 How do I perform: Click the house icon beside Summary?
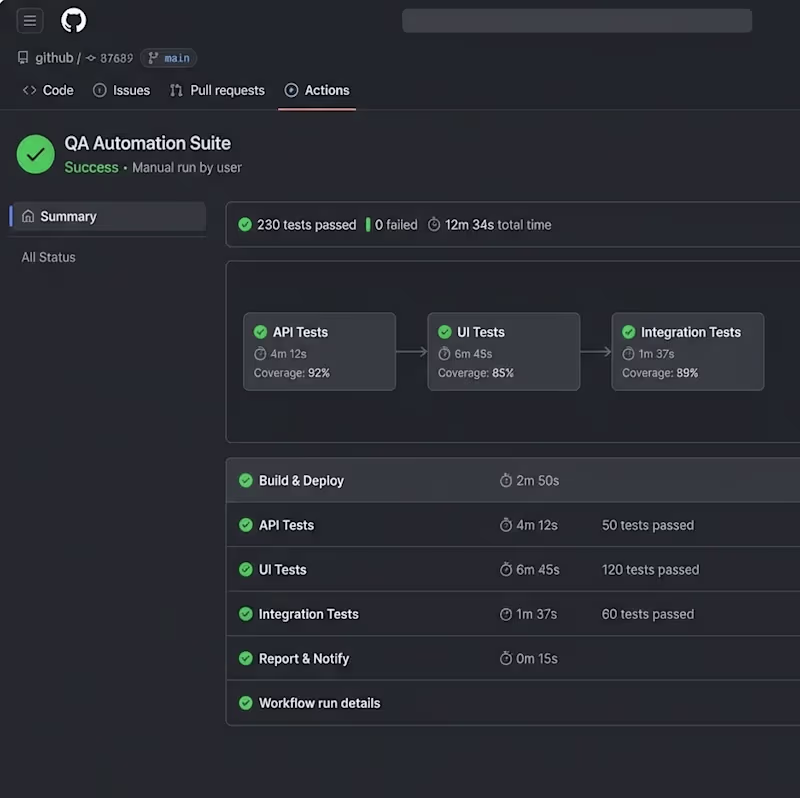27,216
